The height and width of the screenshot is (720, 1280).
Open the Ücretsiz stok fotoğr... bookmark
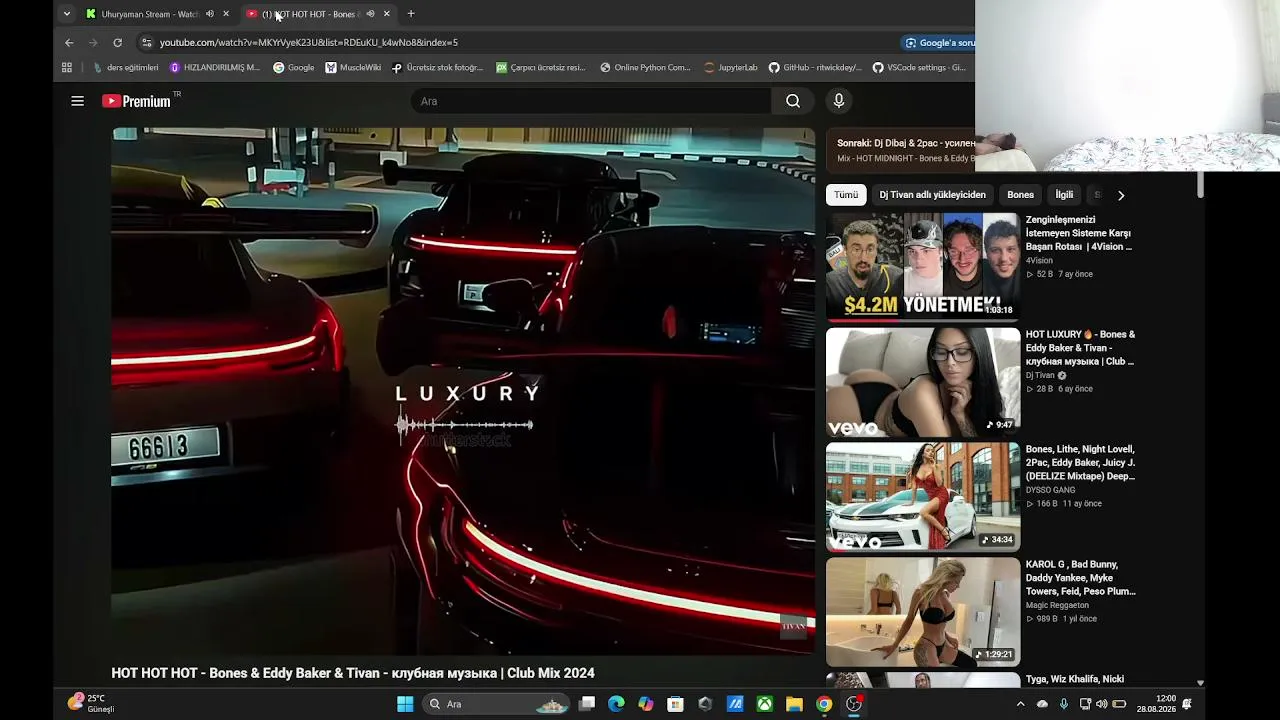coord(437,68)
